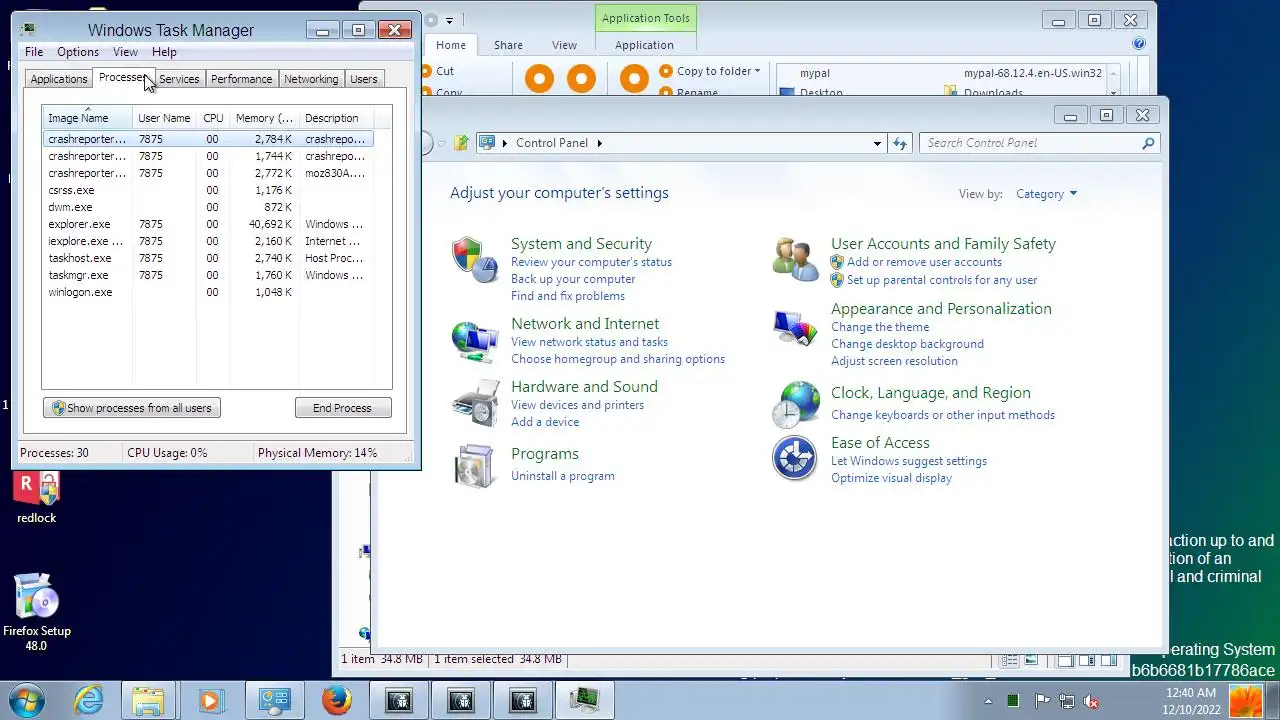Image resolution: width=1280 pixels, height=720 pixels.
Task: Click the Control Panel address bar icon
Action: pos(488,143)
